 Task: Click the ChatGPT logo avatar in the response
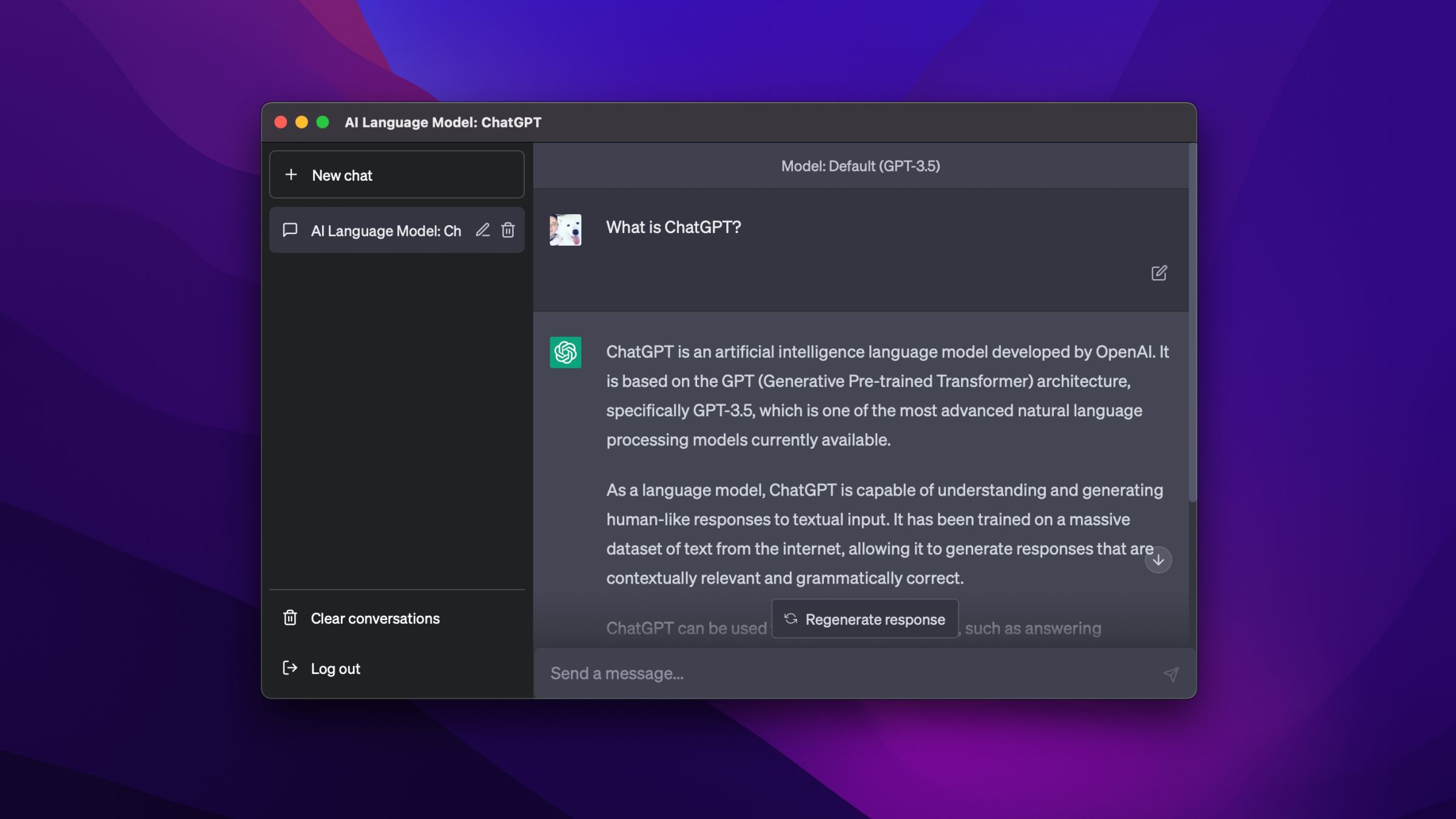(564, 352)
